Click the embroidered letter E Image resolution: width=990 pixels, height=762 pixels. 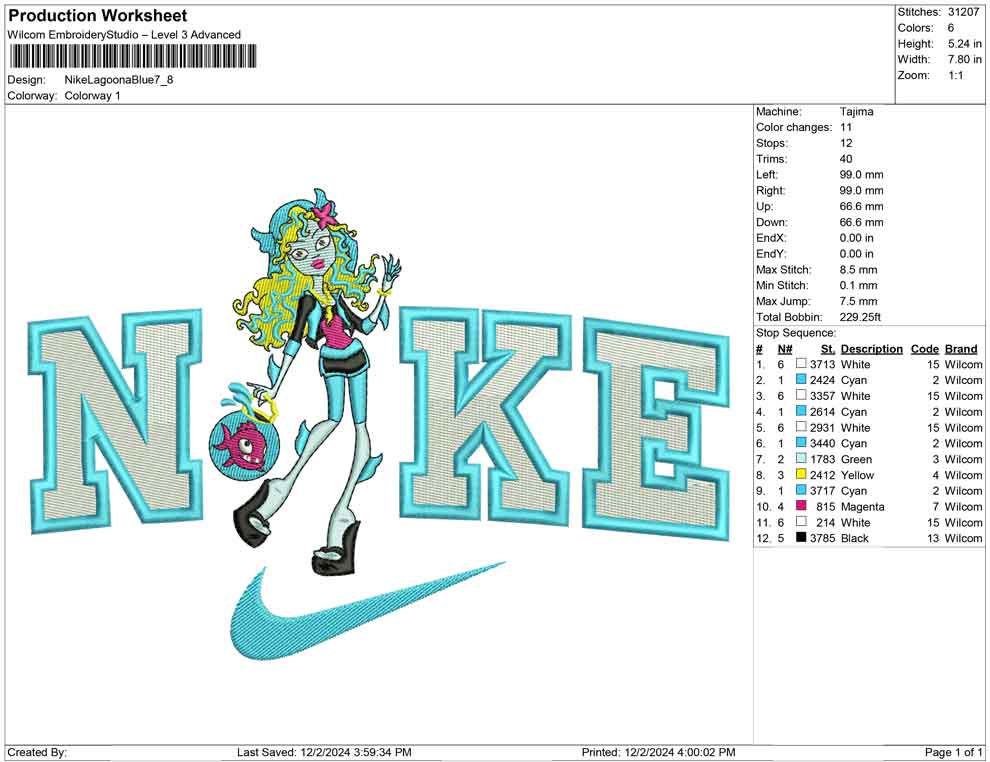point(657,429)
